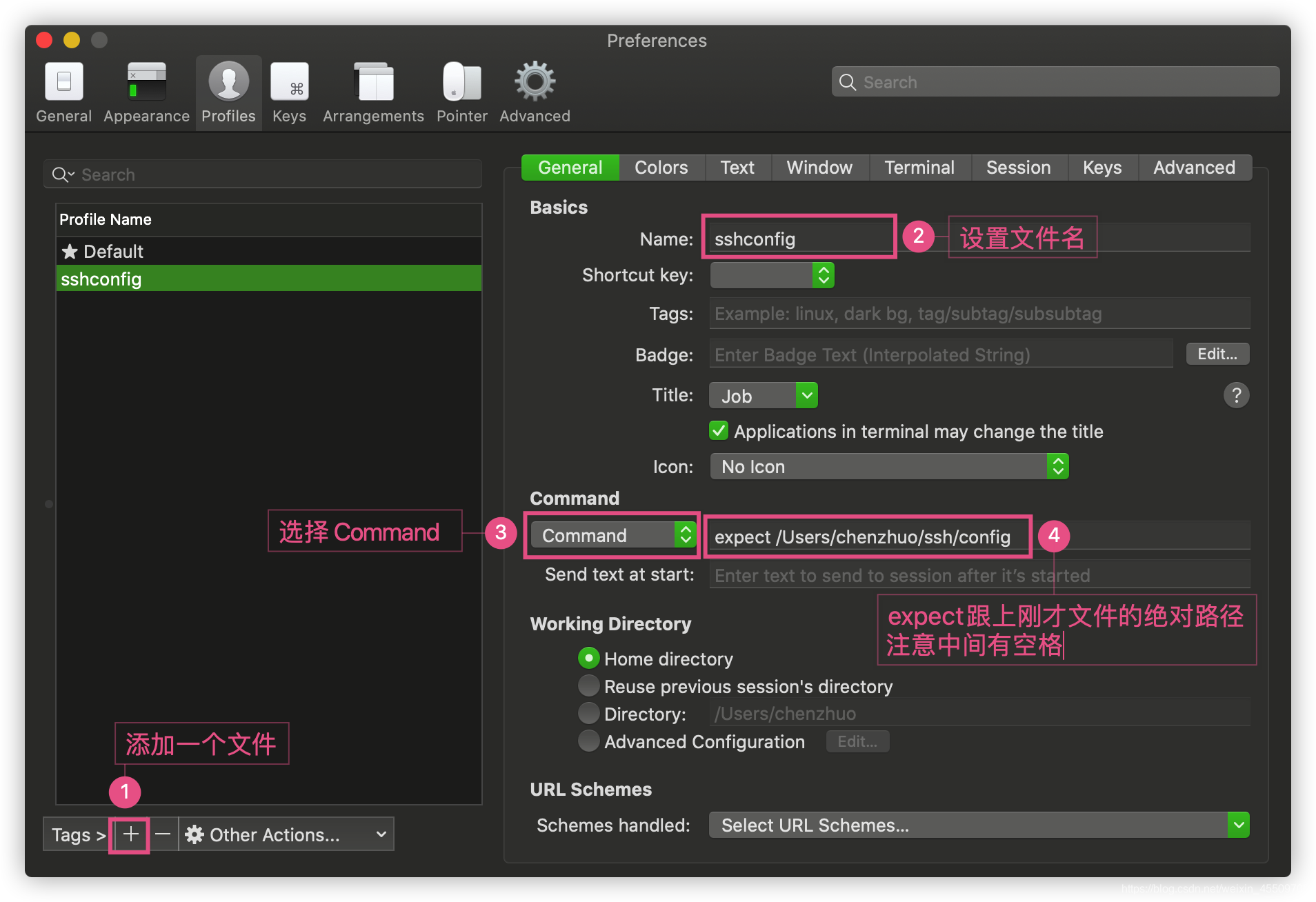Open the Keys preferences pane
The width and height of the screenshot is (1316, 902).
pyautogui.click(x=289, y=92)
